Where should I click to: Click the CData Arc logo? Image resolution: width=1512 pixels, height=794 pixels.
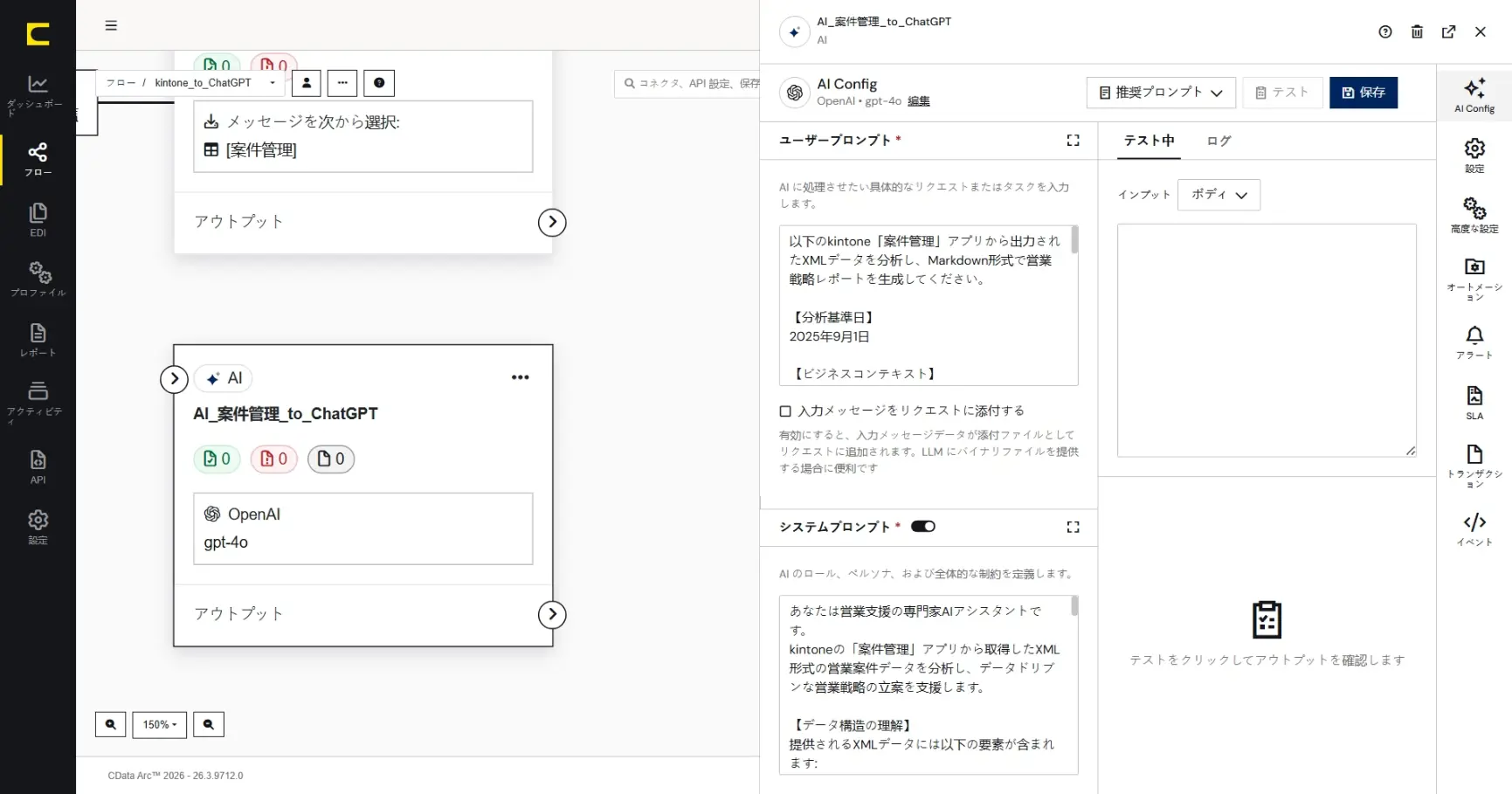pyautogui.click(x=38, y=34)
